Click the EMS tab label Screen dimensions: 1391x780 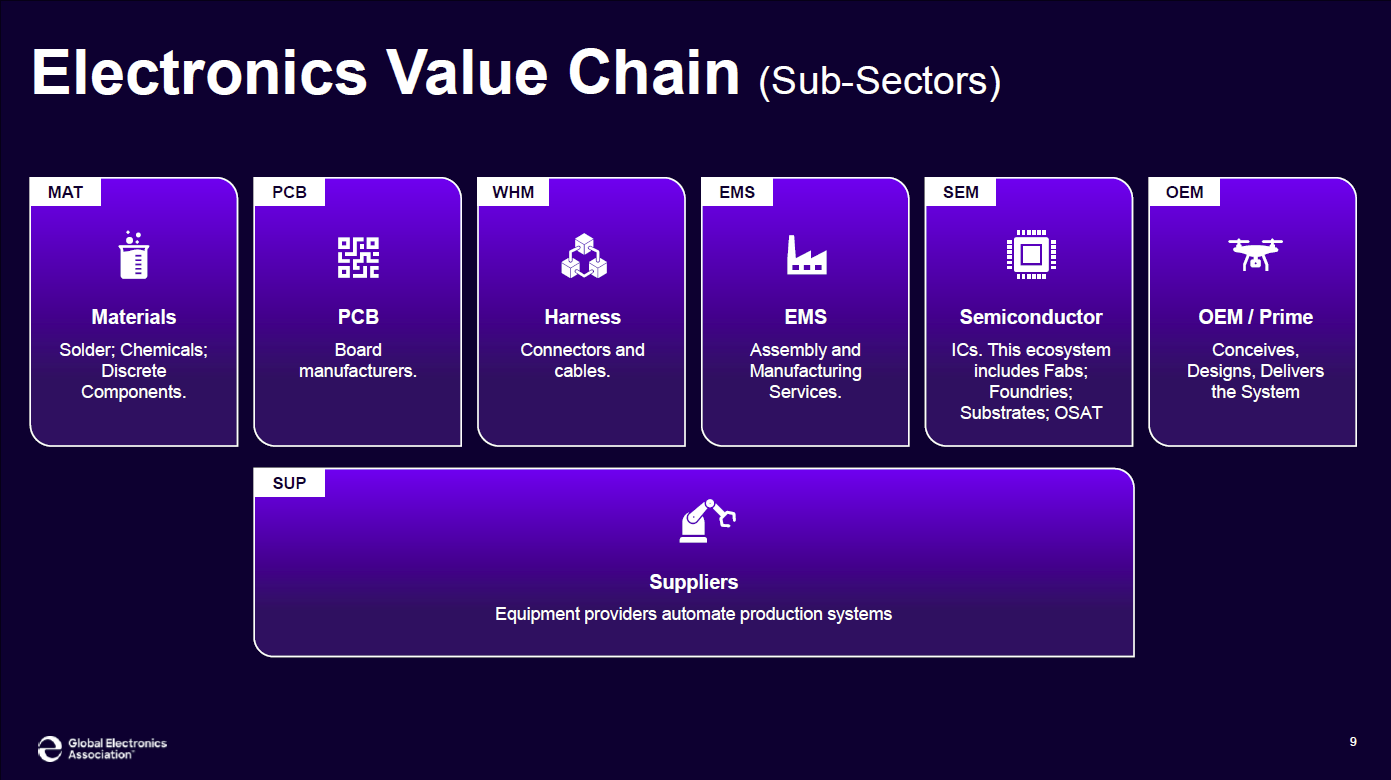click(737, 192)
